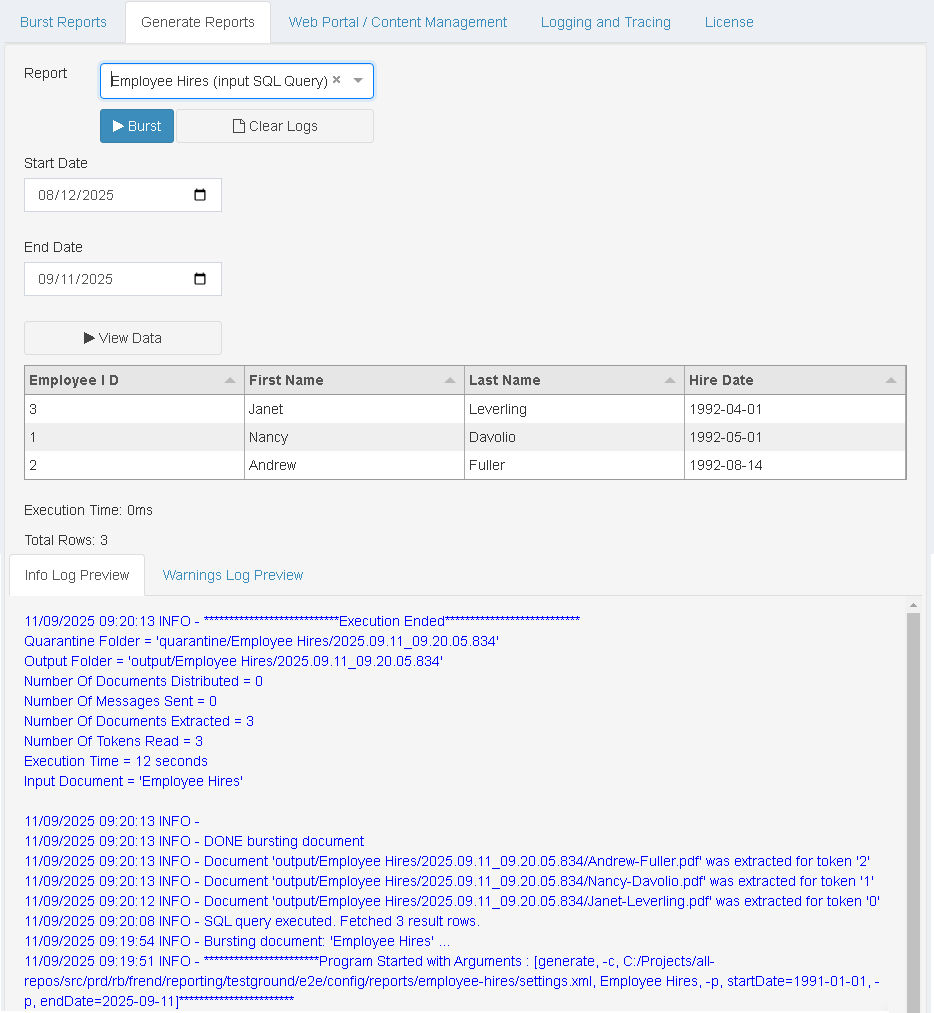Click the Burst button

click(137, 126)
